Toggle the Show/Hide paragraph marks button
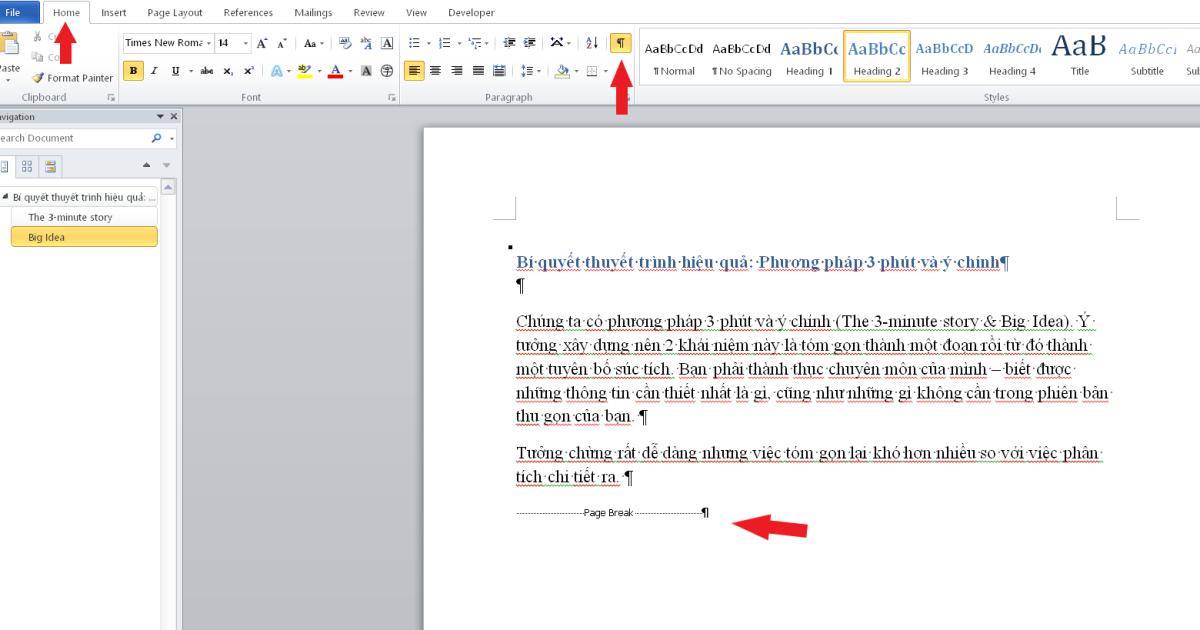This screenshot has height=630, width=1200. [621, 43]
